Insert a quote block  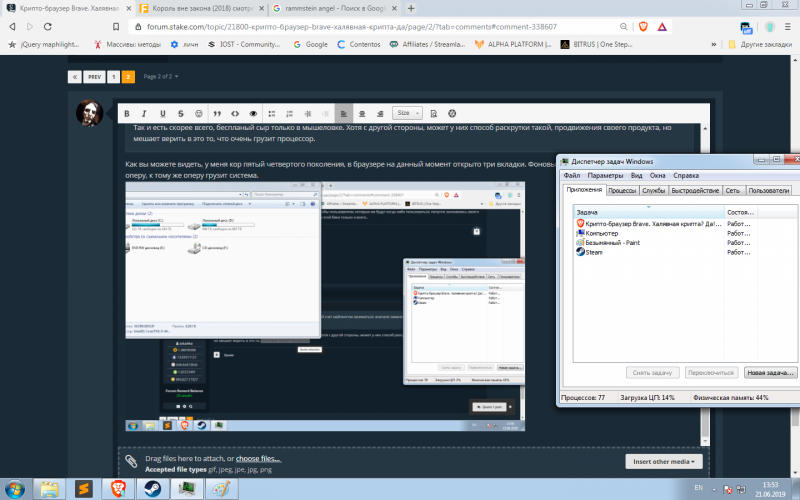[x=217, y=114]
